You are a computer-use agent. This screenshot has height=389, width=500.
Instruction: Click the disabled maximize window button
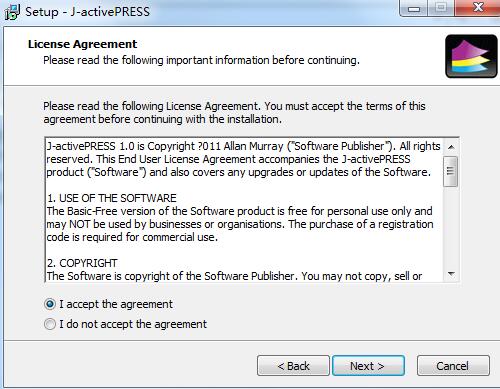pos(441,8)
